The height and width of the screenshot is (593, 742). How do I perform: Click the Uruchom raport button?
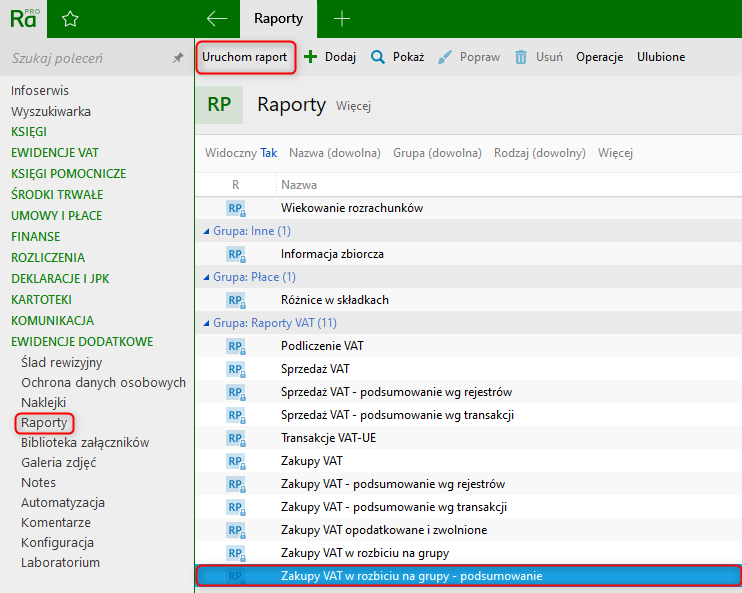click(x=246, y=57)
